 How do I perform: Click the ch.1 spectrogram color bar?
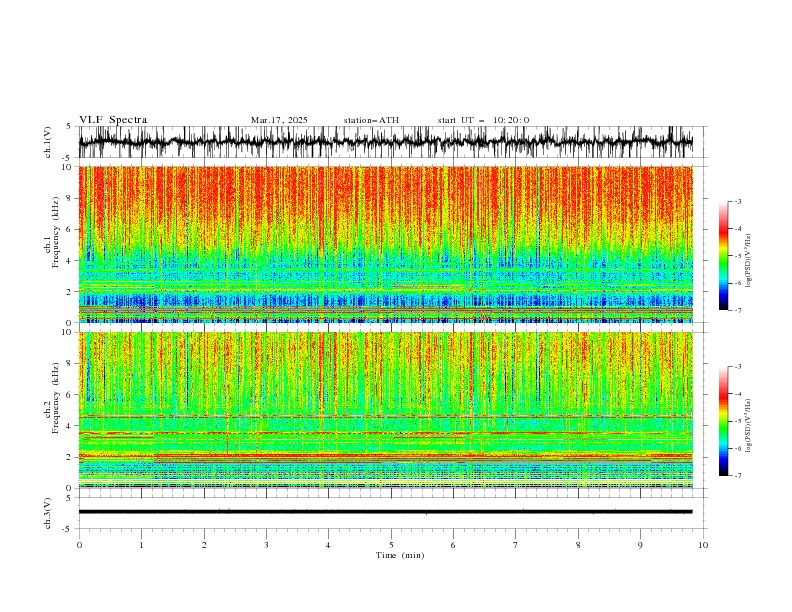(723, 256)
